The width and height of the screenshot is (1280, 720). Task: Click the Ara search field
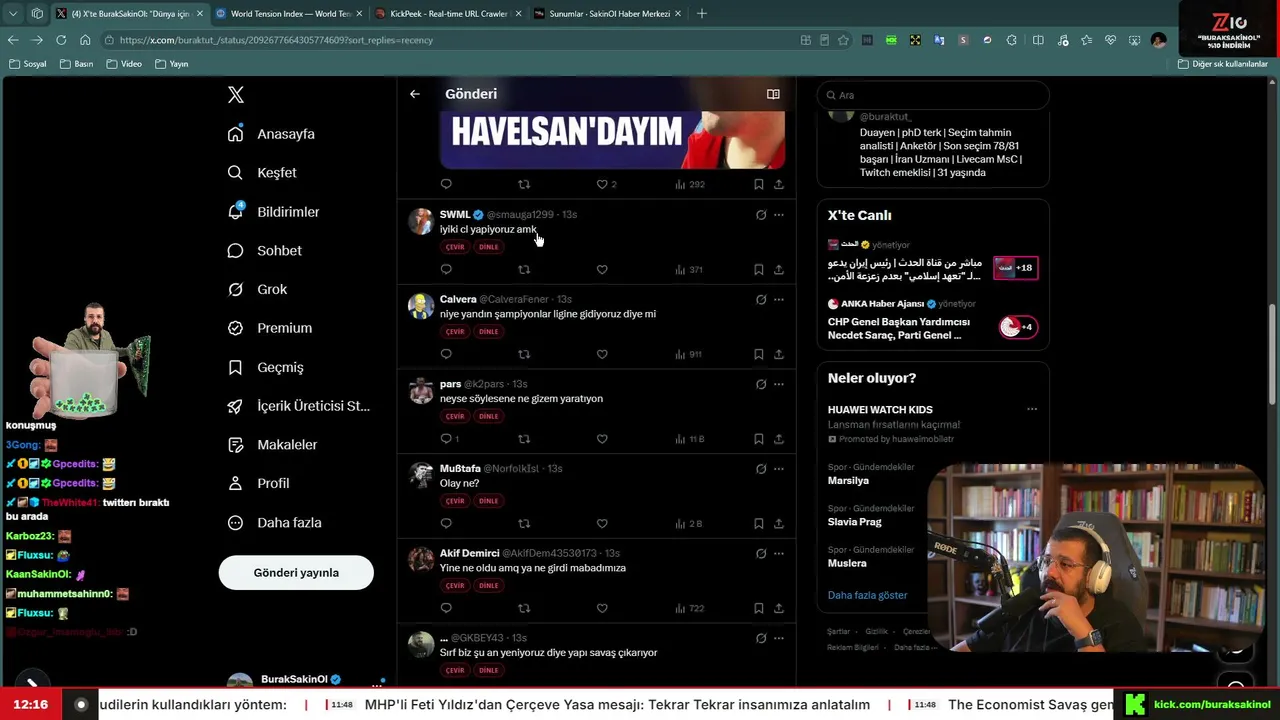[x=933, y=95]
